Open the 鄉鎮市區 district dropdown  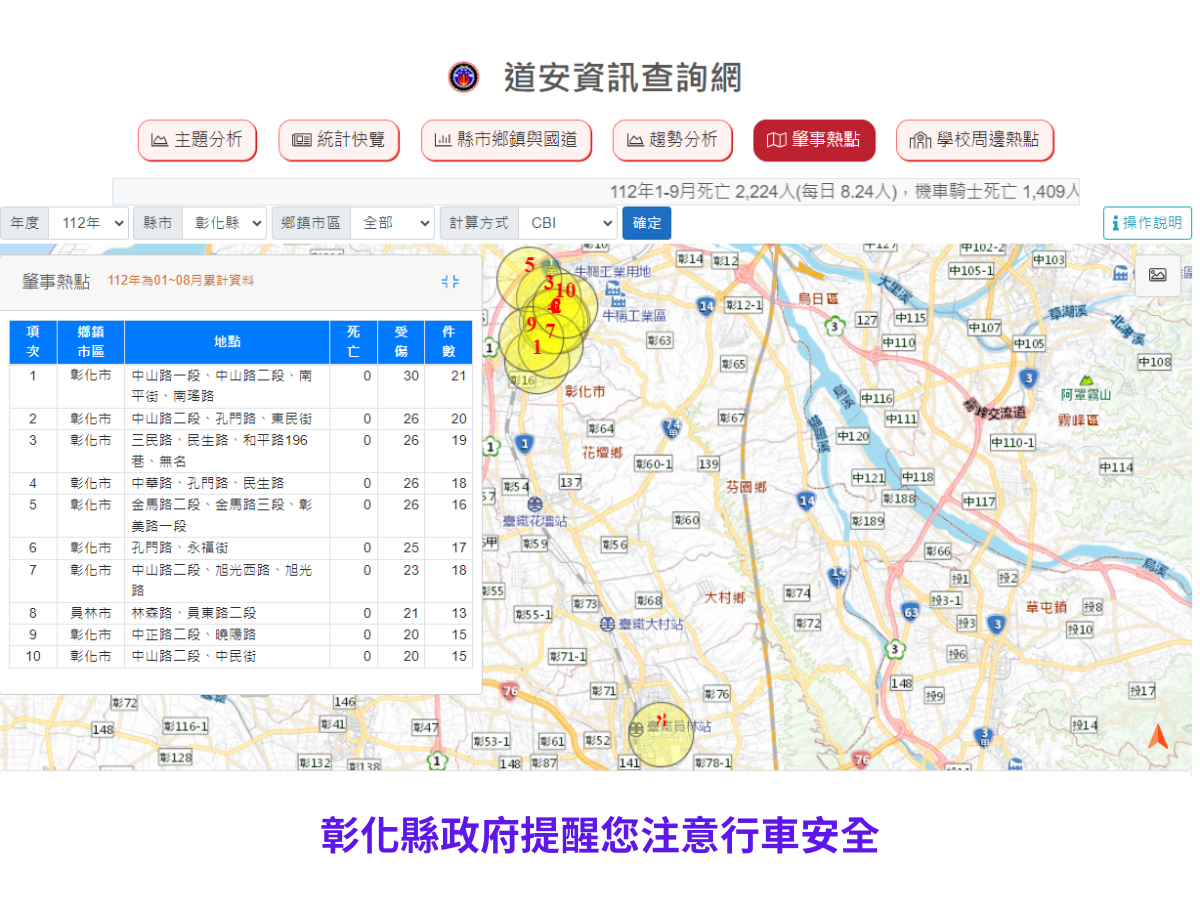[x=392, y=223]
